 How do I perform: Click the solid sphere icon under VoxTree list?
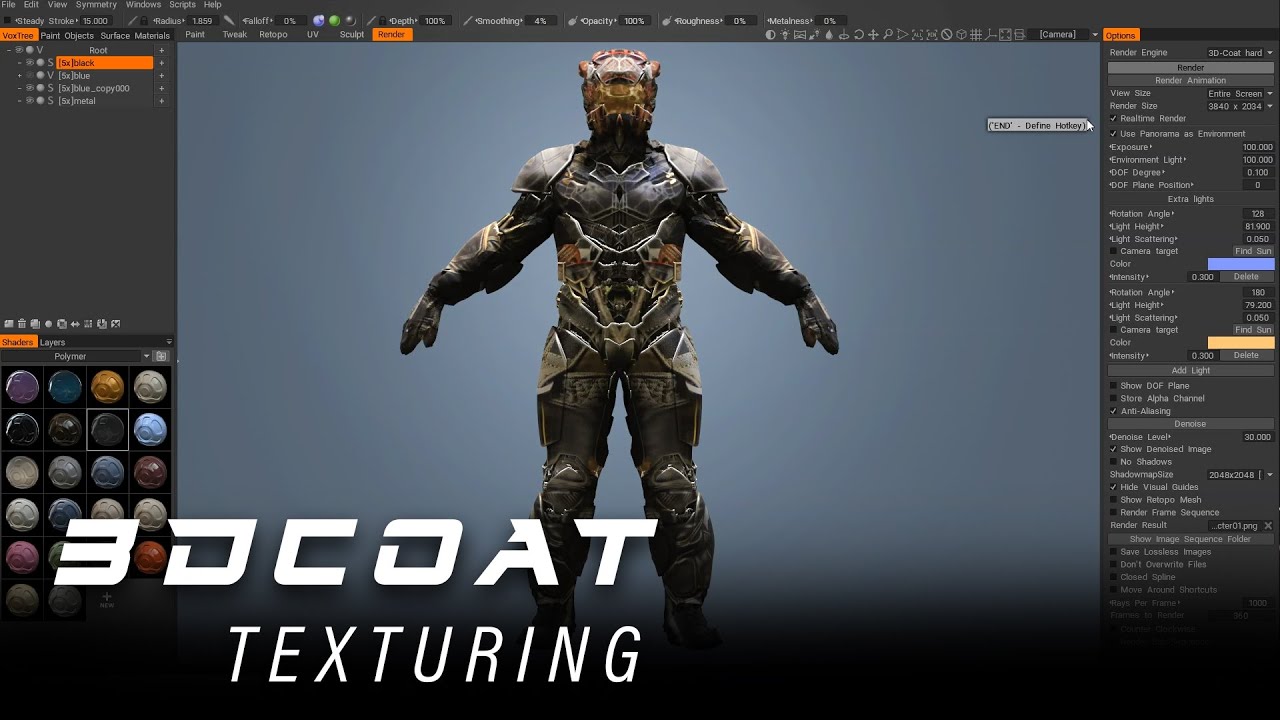tap(48, 324)
